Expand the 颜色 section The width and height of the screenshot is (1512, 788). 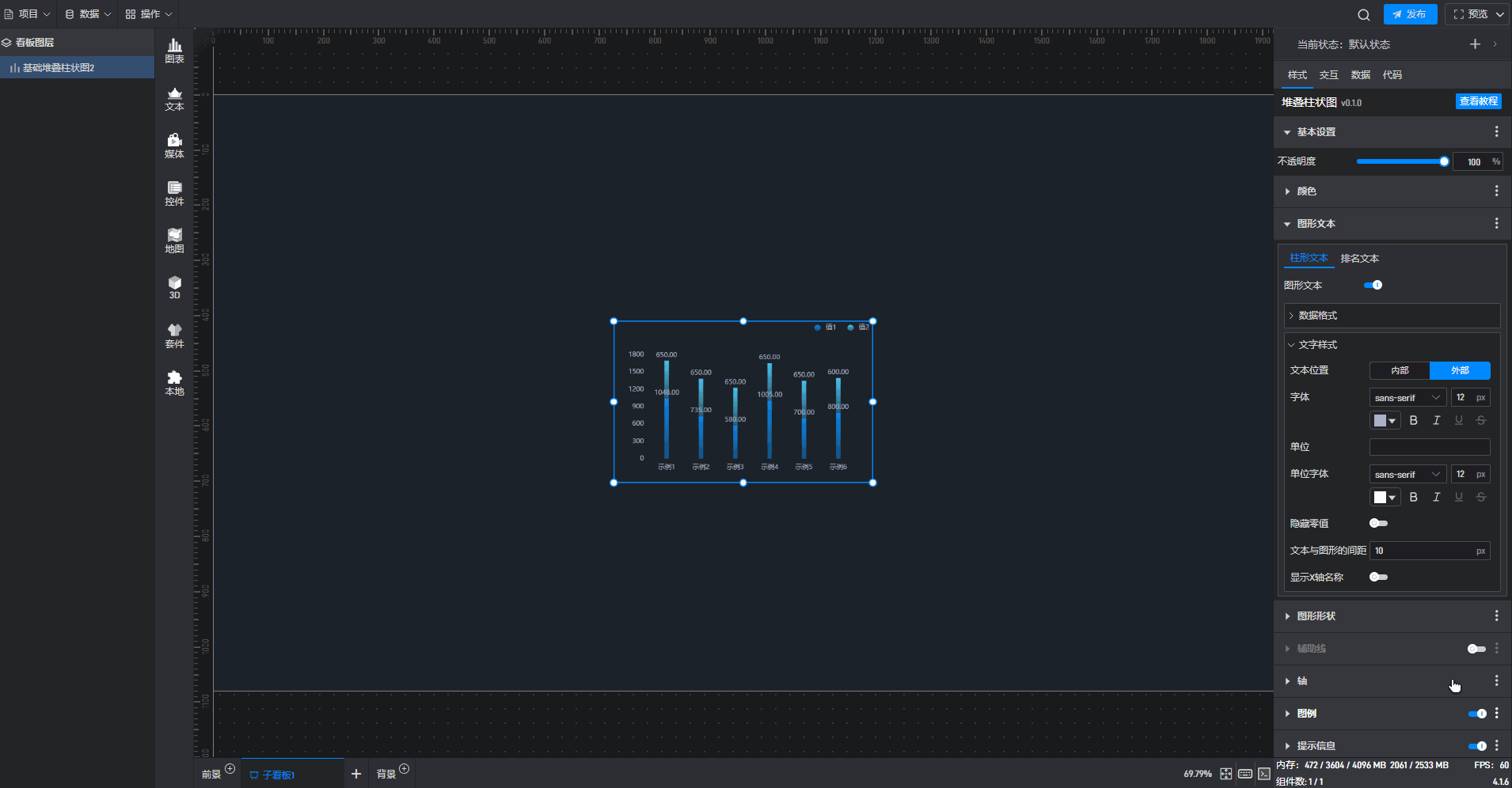pos(1287,191)
